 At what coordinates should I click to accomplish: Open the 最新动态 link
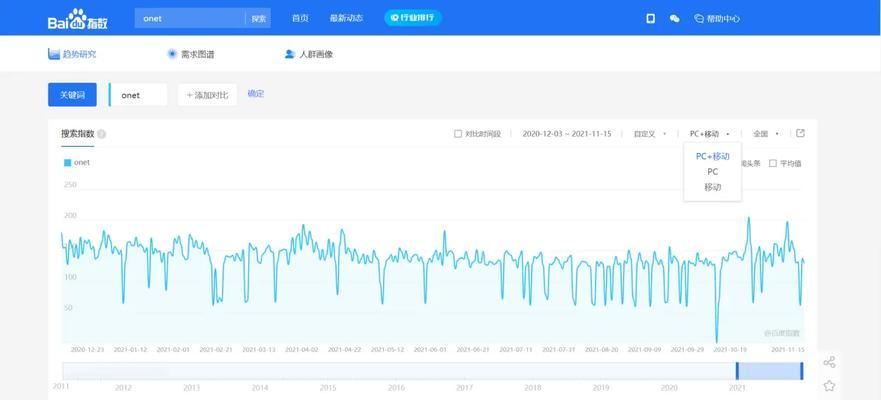[x=346, y=19]
